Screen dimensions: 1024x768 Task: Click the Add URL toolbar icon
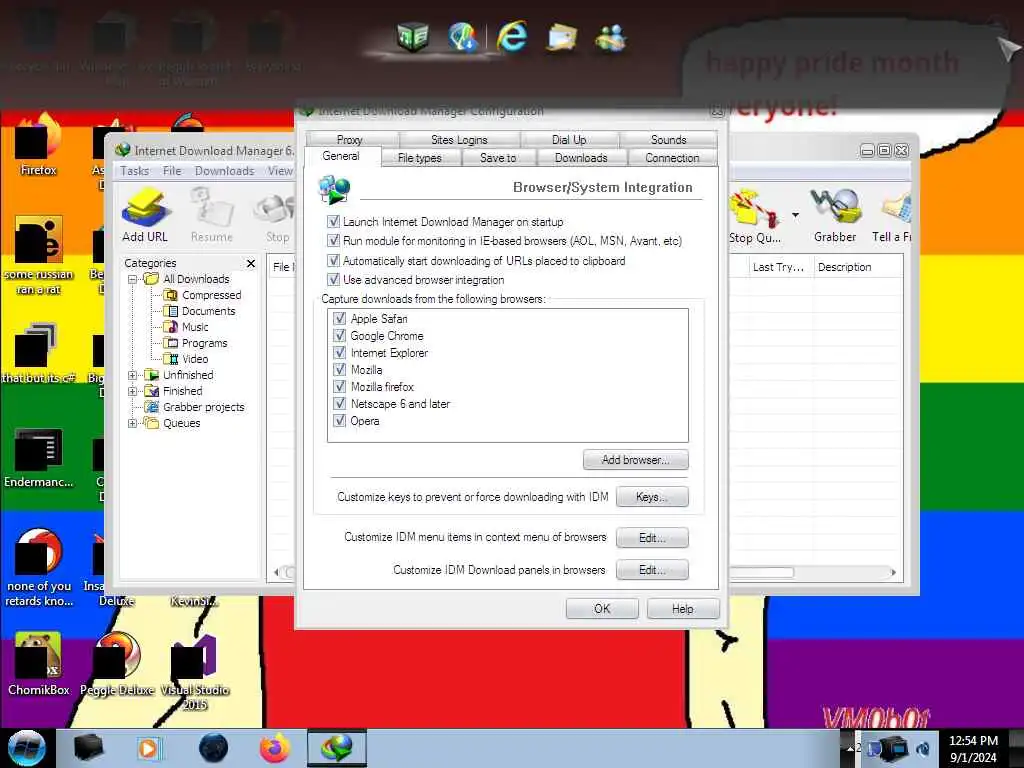(145, 215)
